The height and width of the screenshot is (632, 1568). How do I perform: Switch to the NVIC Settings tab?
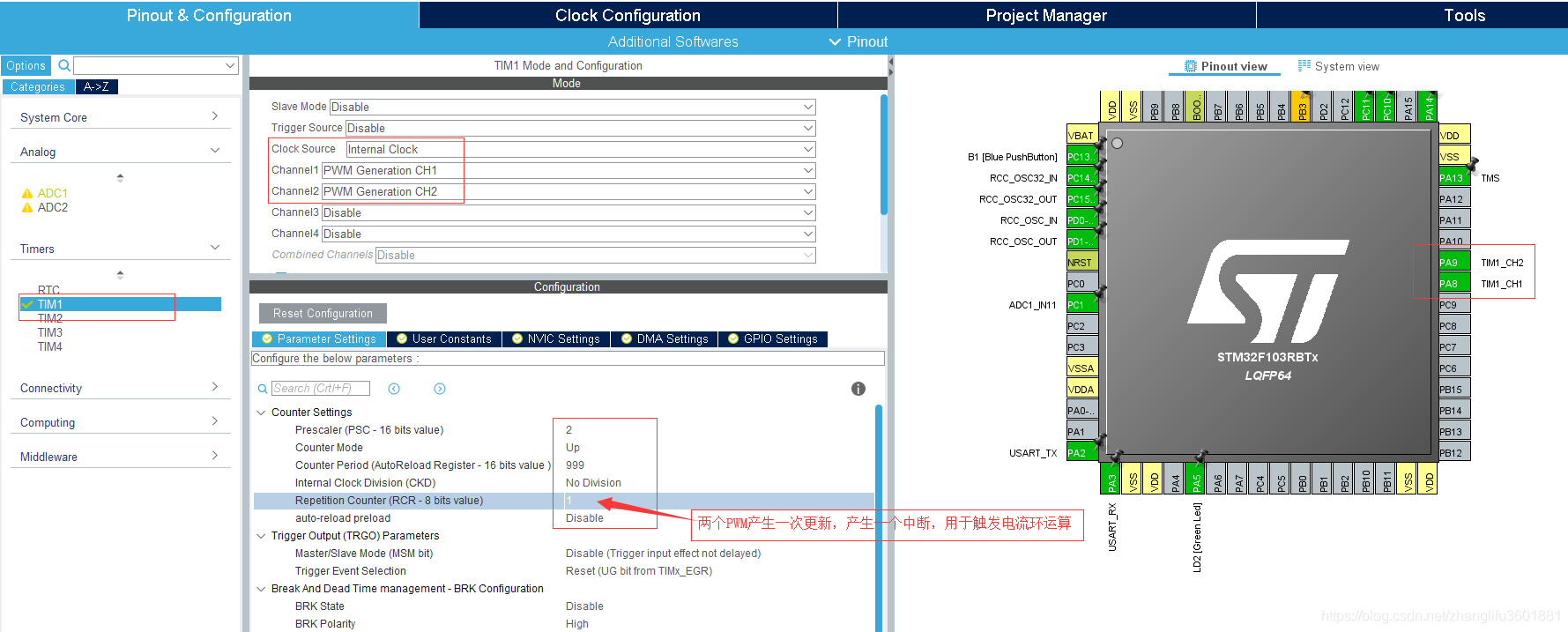click(x=556, y=339)
